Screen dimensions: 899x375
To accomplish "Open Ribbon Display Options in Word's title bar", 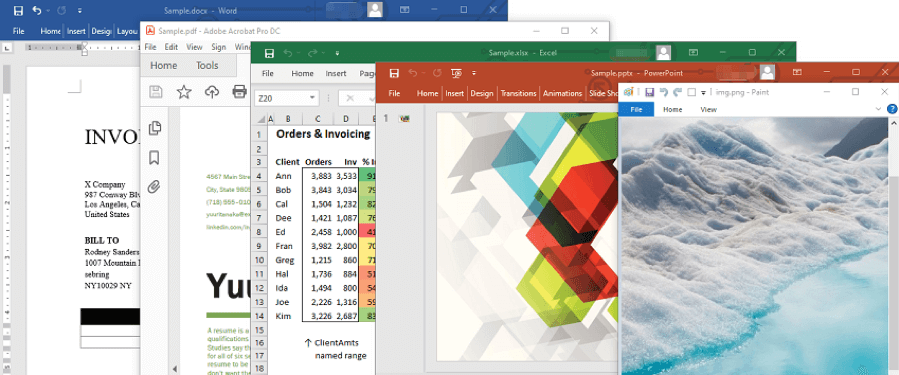I will tap(405, 10).
